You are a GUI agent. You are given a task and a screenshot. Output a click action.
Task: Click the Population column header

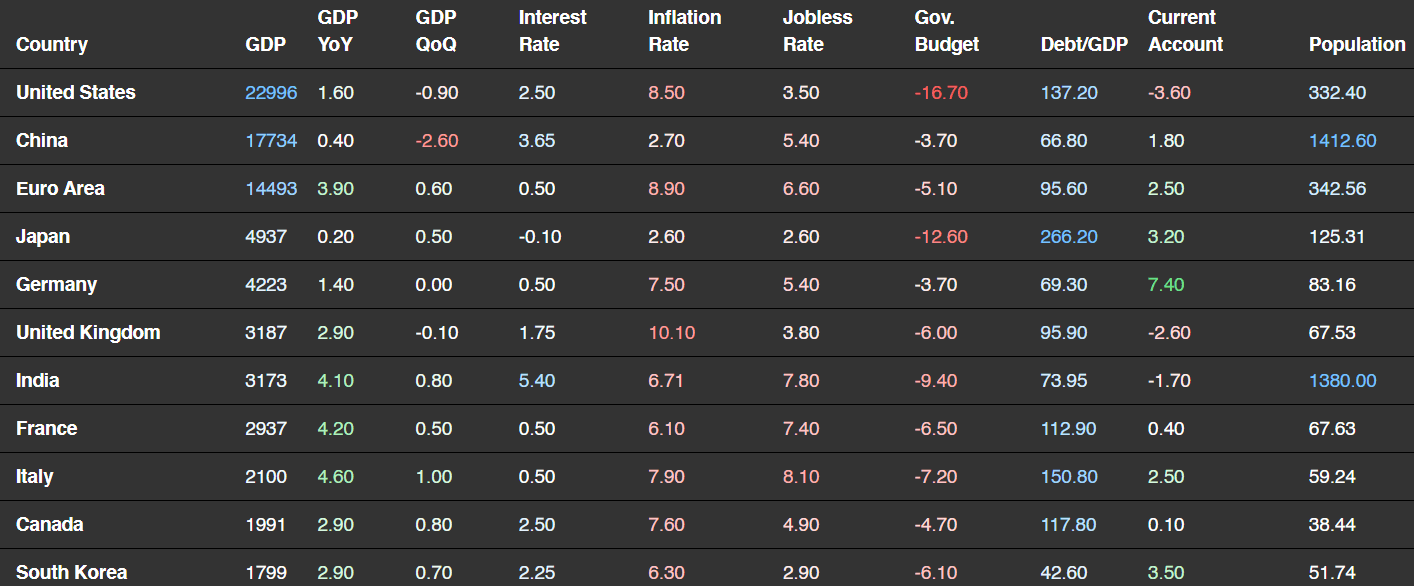[x=1357, y=44]
